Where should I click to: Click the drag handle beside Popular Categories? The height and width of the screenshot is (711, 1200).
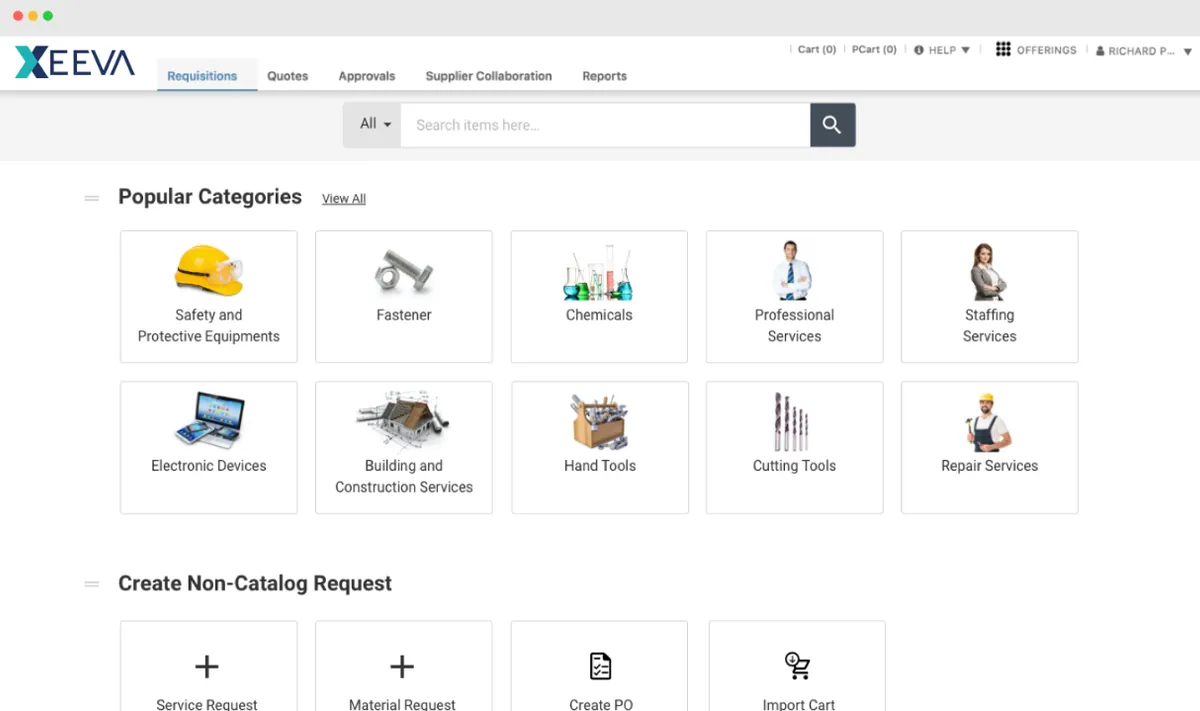point(92,198)
